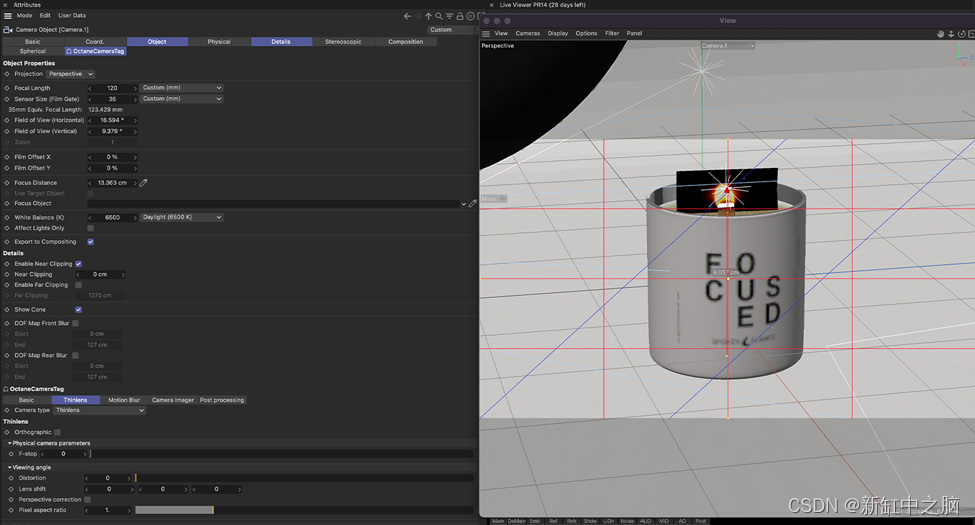This screenshot has height=525, width=975.
Task: Toggle the Orthographic checkbox
Action: coord(57,432)
